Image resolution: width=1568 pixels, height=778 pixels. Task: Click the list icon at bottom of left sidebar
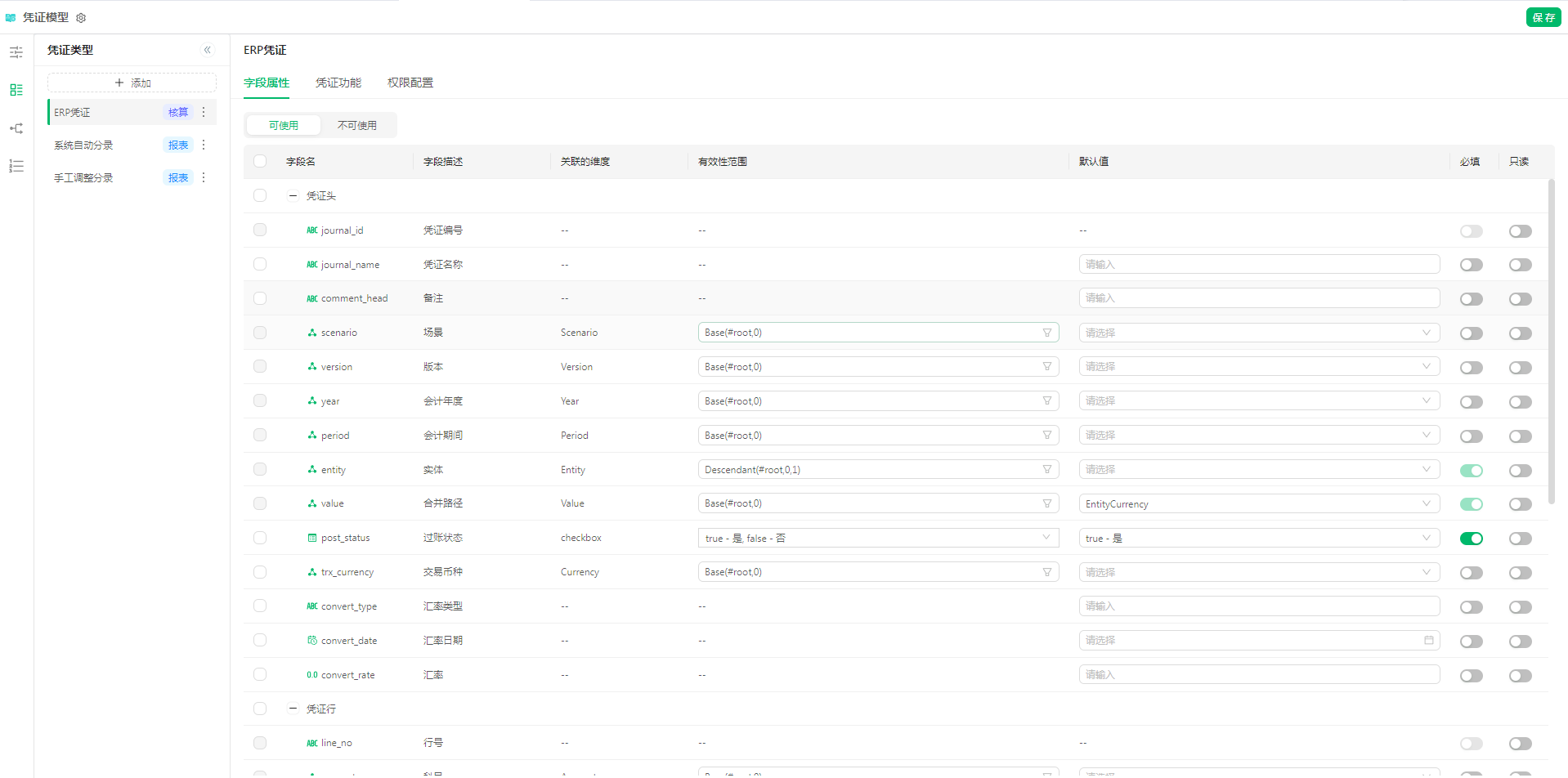16,166
